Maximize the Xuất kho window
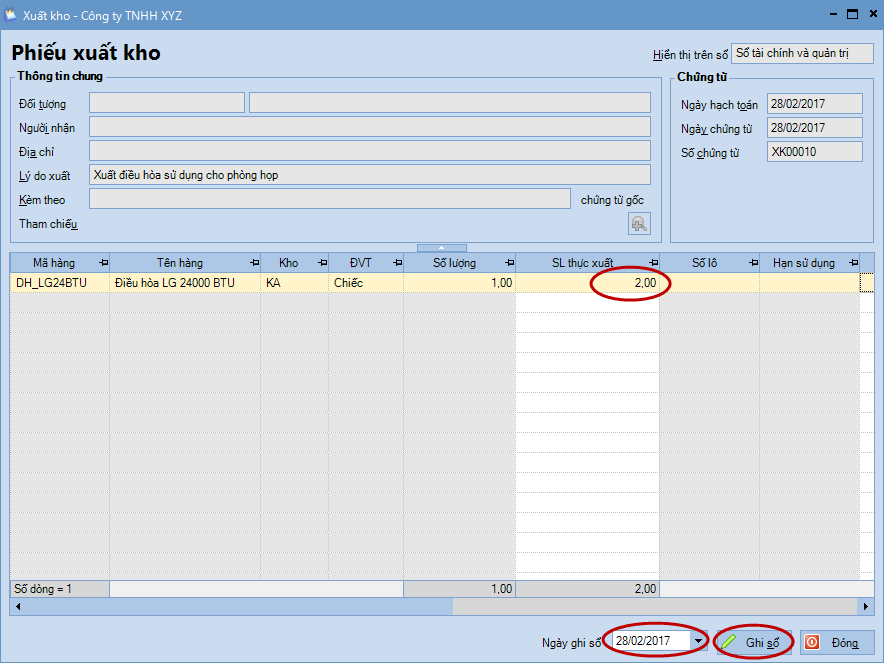Image resolution: width=884 pixels, height=663 pixels. point(852,14)
